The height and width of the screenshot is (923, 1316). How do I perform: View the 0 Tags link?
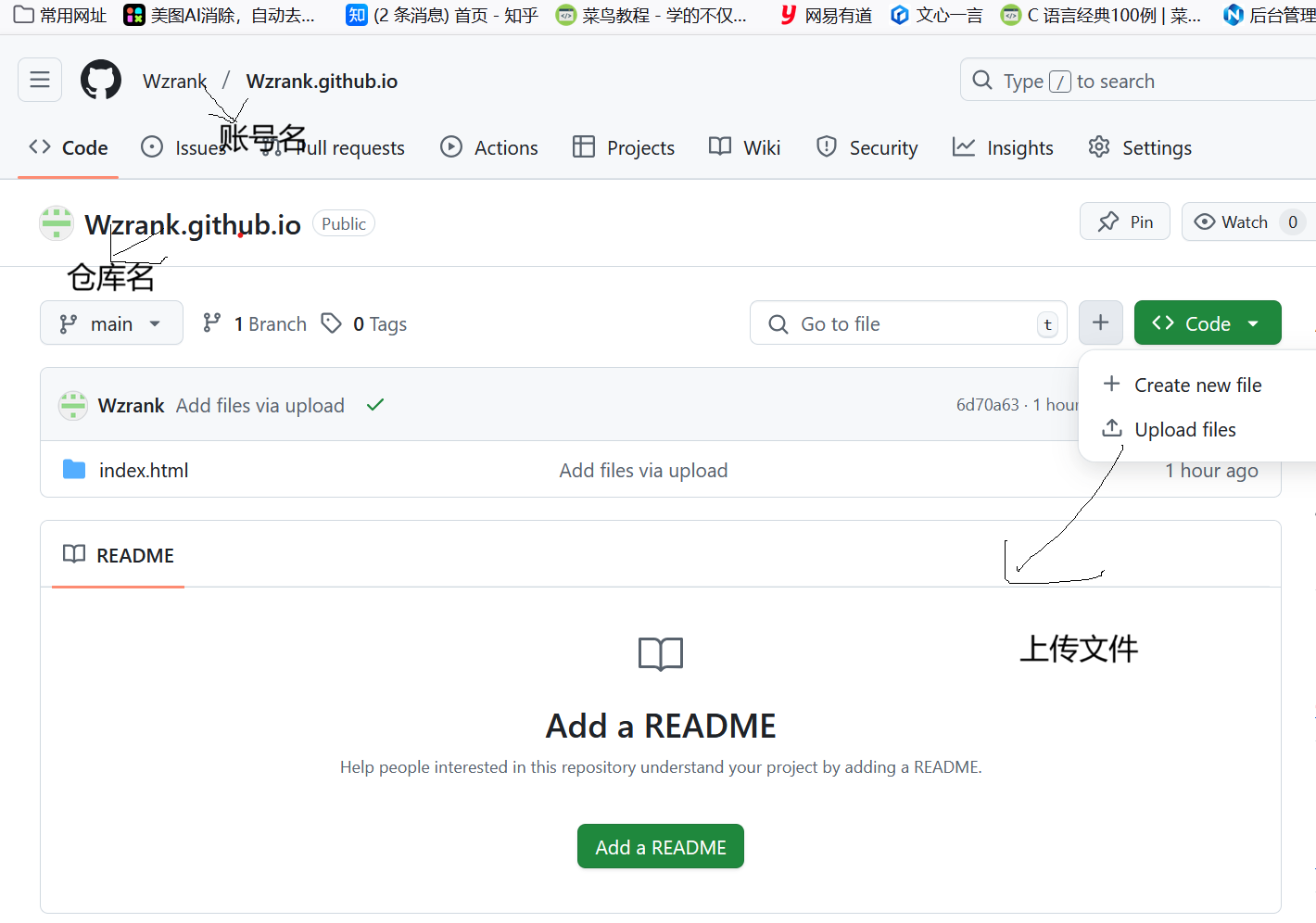(x=364, y=323)
